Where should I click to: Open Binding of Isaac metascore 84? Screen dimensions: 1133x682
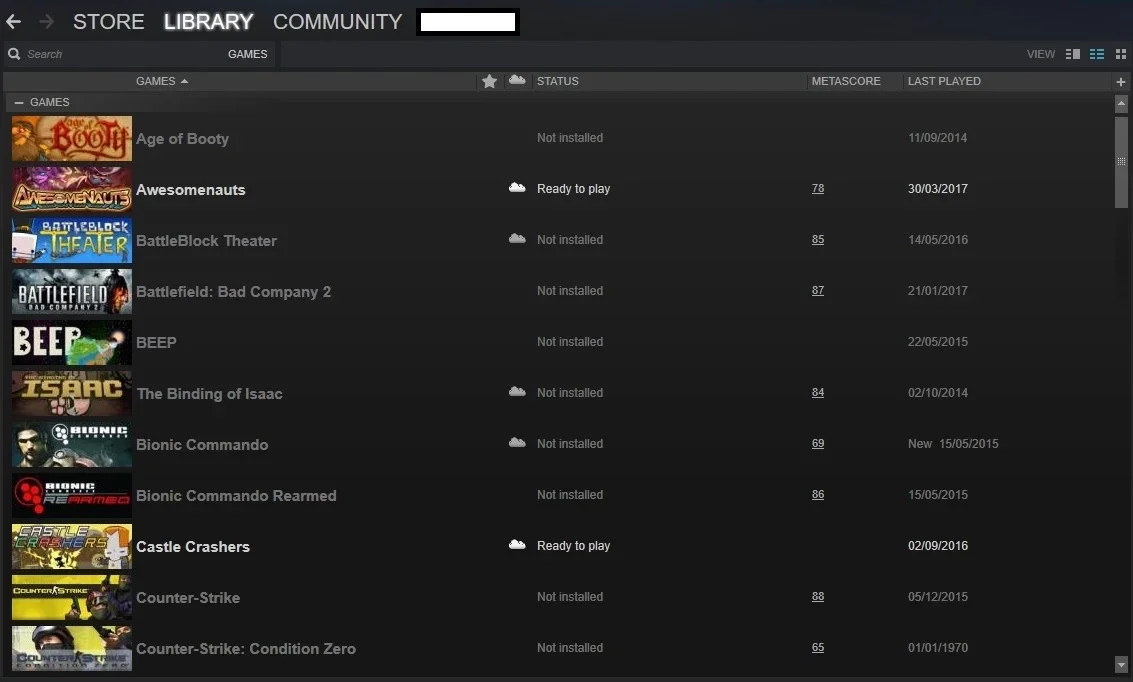tap(818, 392)
